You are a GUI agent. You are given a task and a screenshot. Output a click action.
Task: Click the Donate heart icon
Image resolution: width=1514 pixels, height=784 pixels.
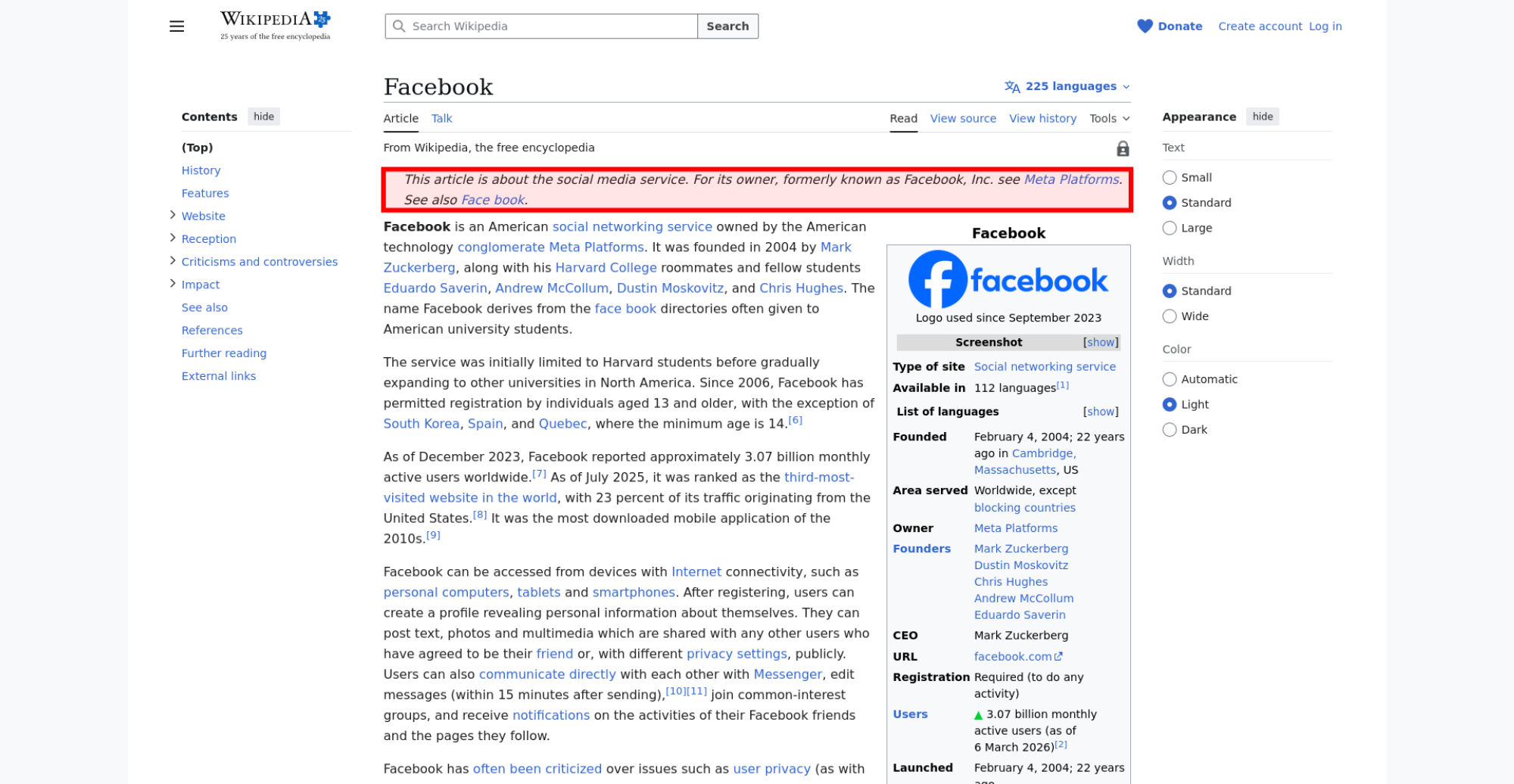click(x=1145, y=26)
